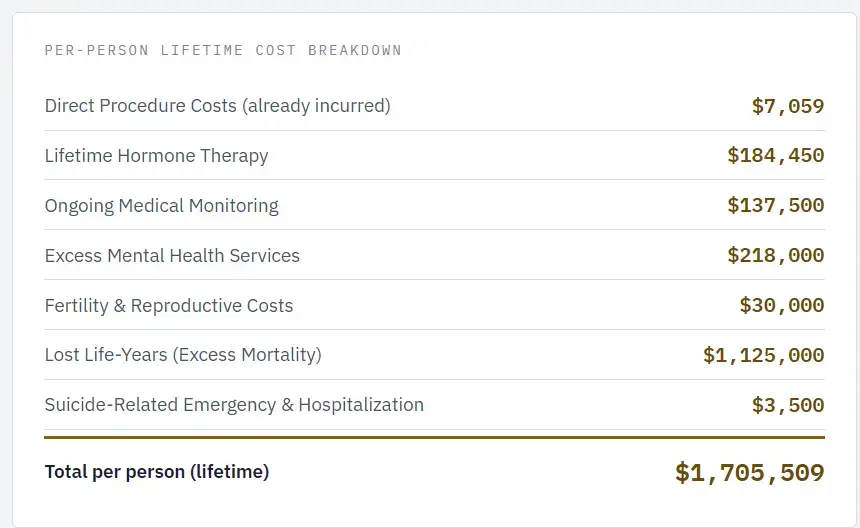Click the $3,500 amount
The image size is (860, 528).
[x=787, y=406]
